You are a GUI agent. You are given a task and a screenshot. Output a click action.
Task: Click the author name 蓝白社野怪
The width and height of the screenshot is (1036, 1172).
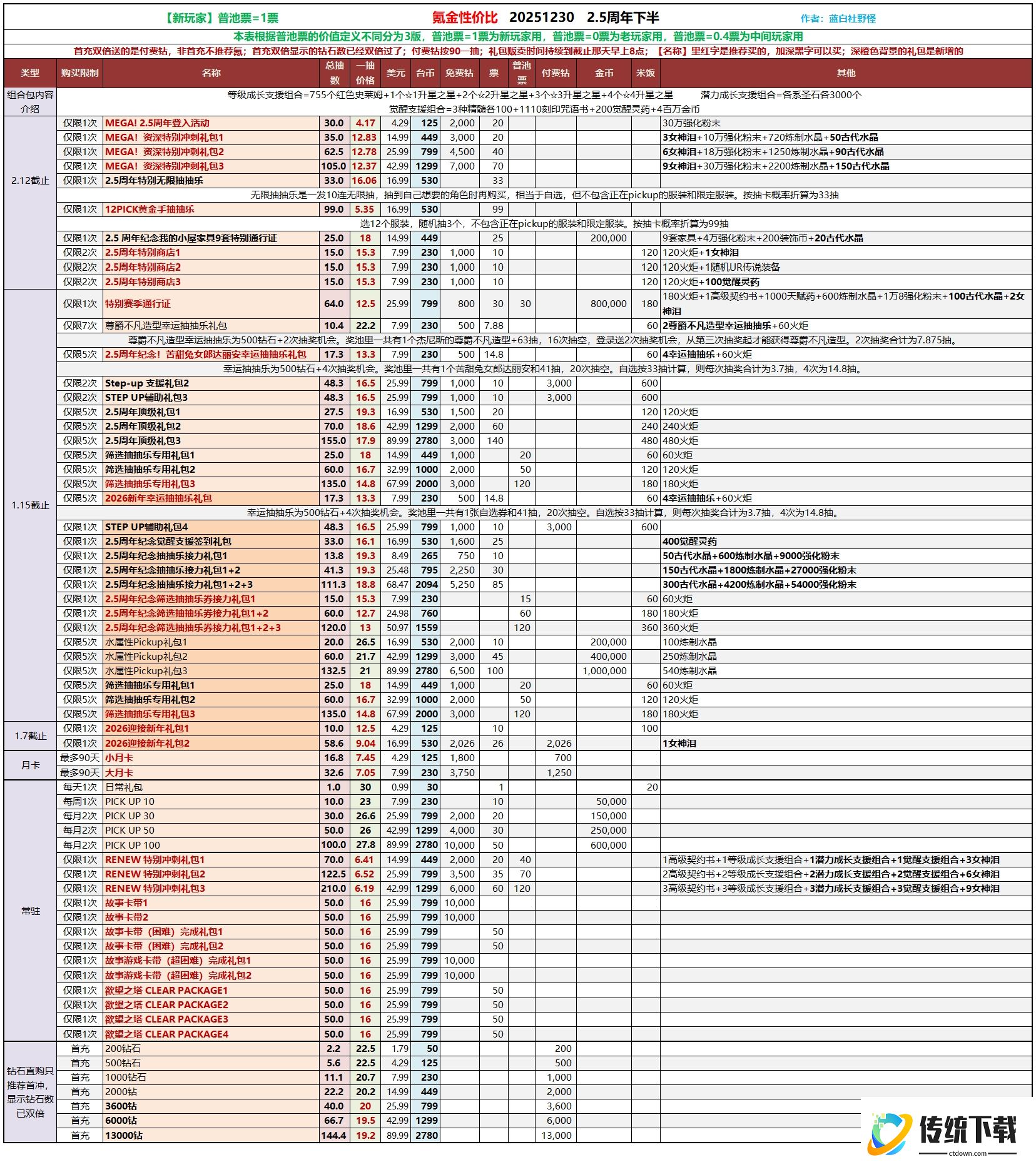tap(851, 19)
